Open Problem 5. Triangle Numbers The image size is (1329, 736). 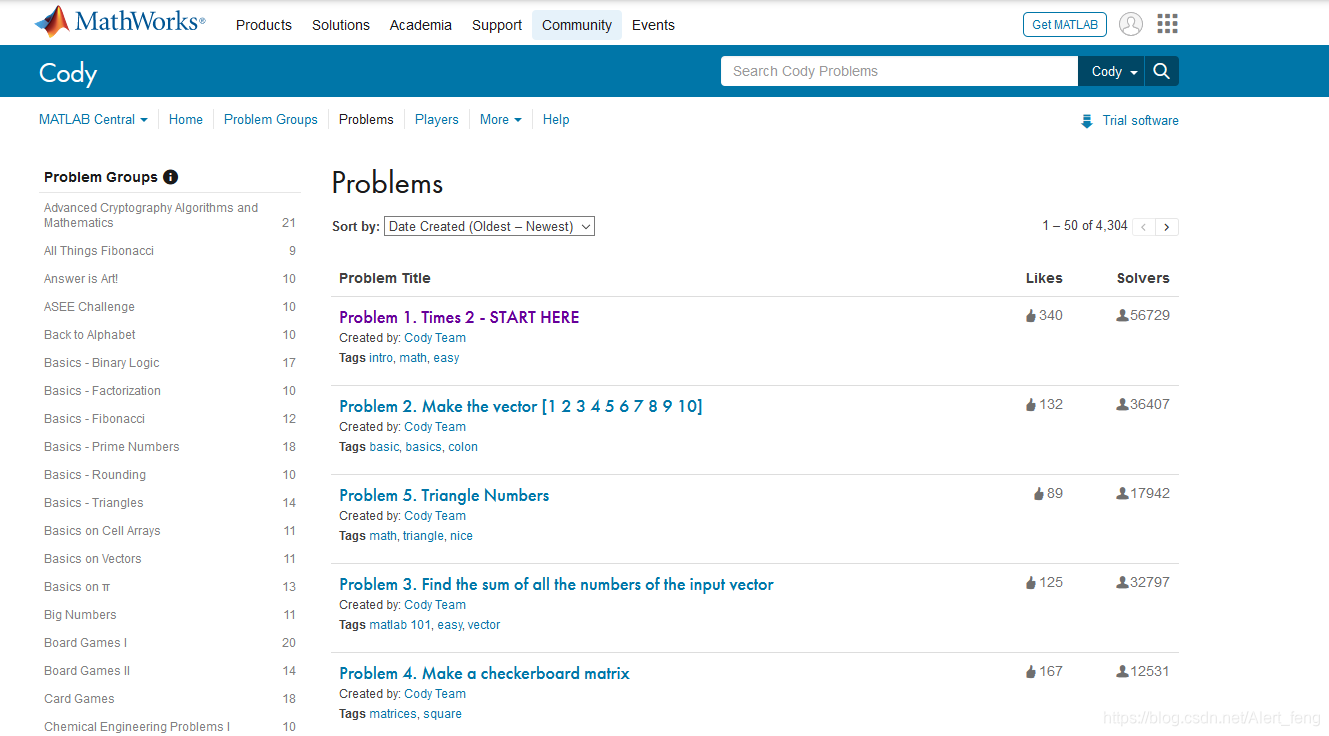coord(444,495)
